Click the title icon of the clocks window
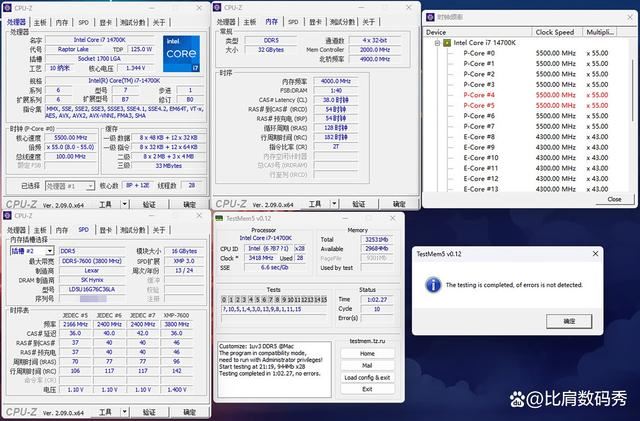Viewport: 640px width, 421px height. [430, 18]
